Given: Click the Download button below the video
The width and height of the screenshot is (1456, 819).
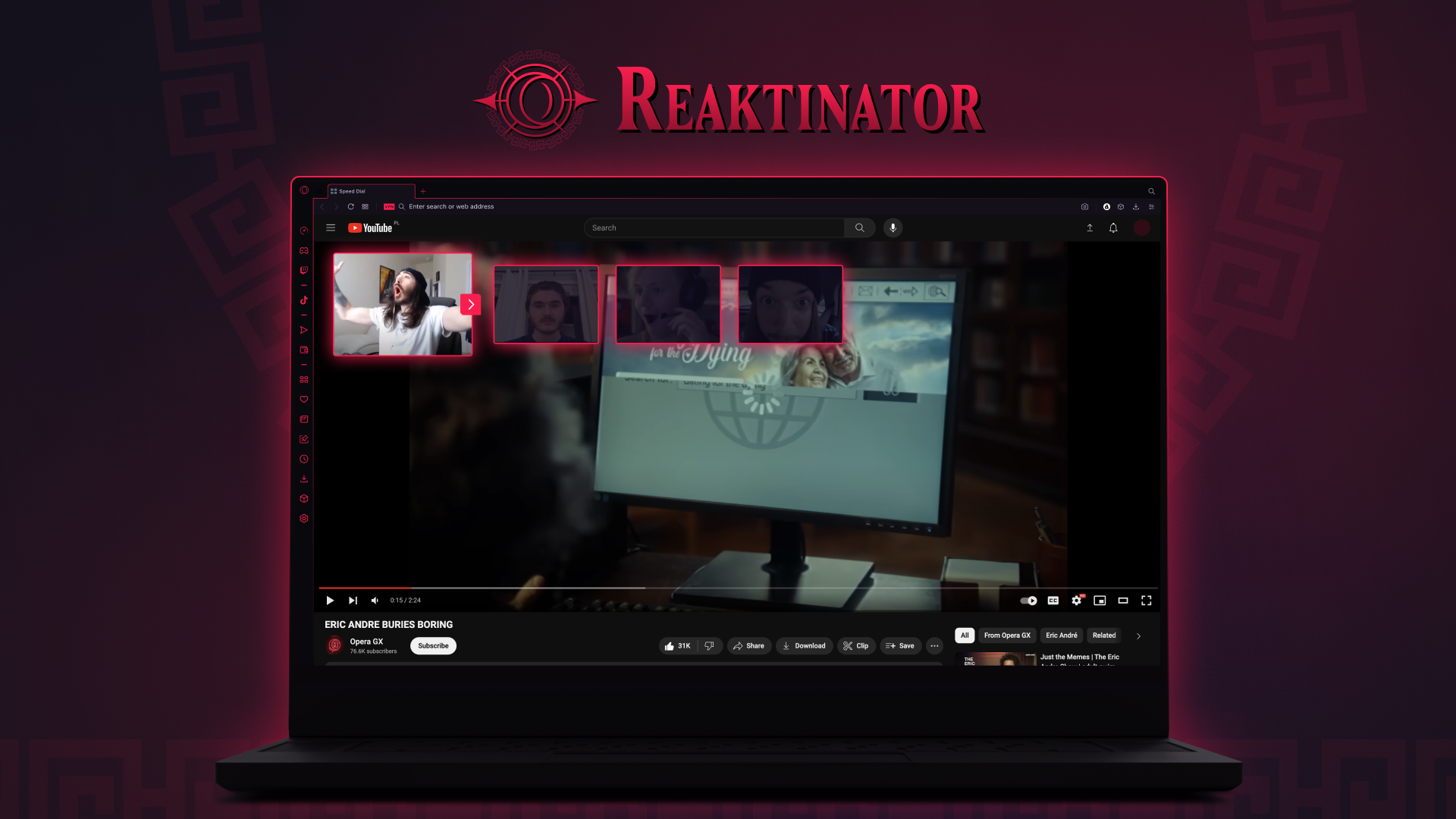Looking at the screenshot, I should [804, 646].
